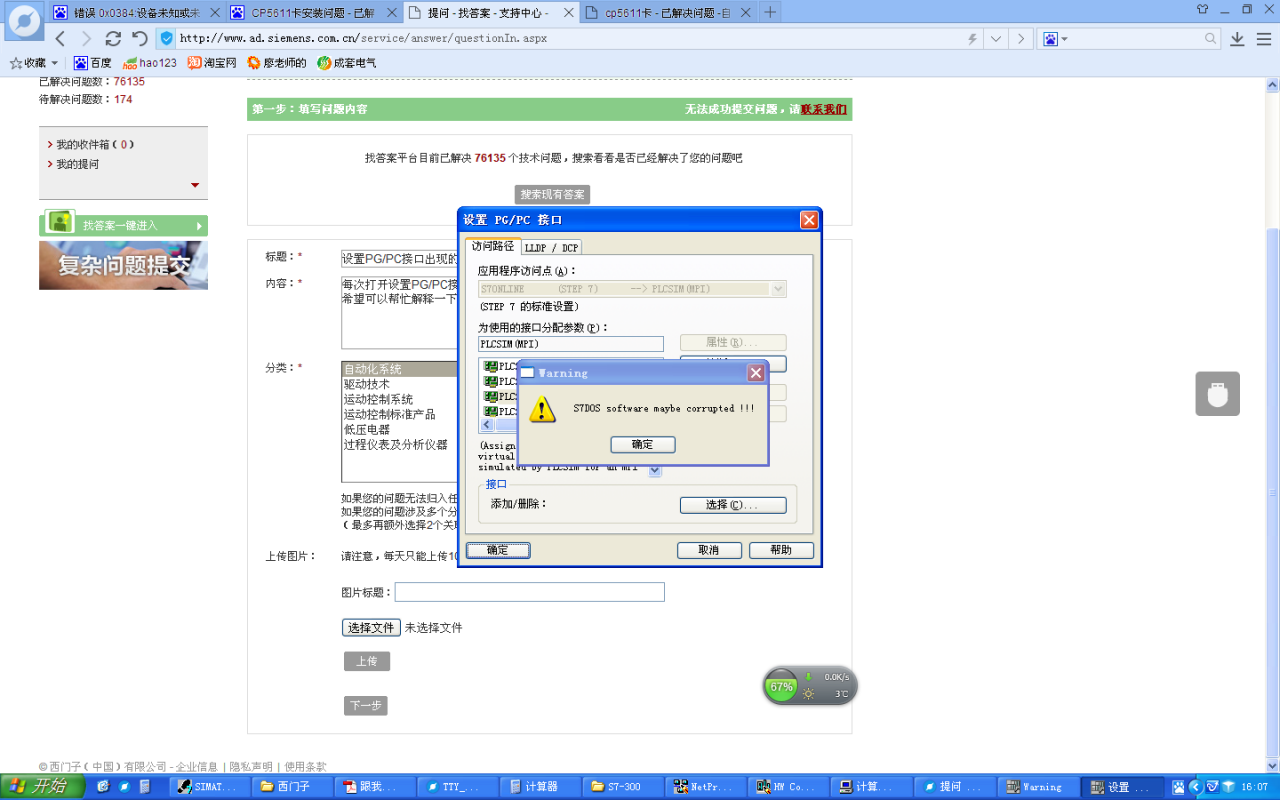
Task: Click the Windows 开始 start button
Action: (40, 786)
